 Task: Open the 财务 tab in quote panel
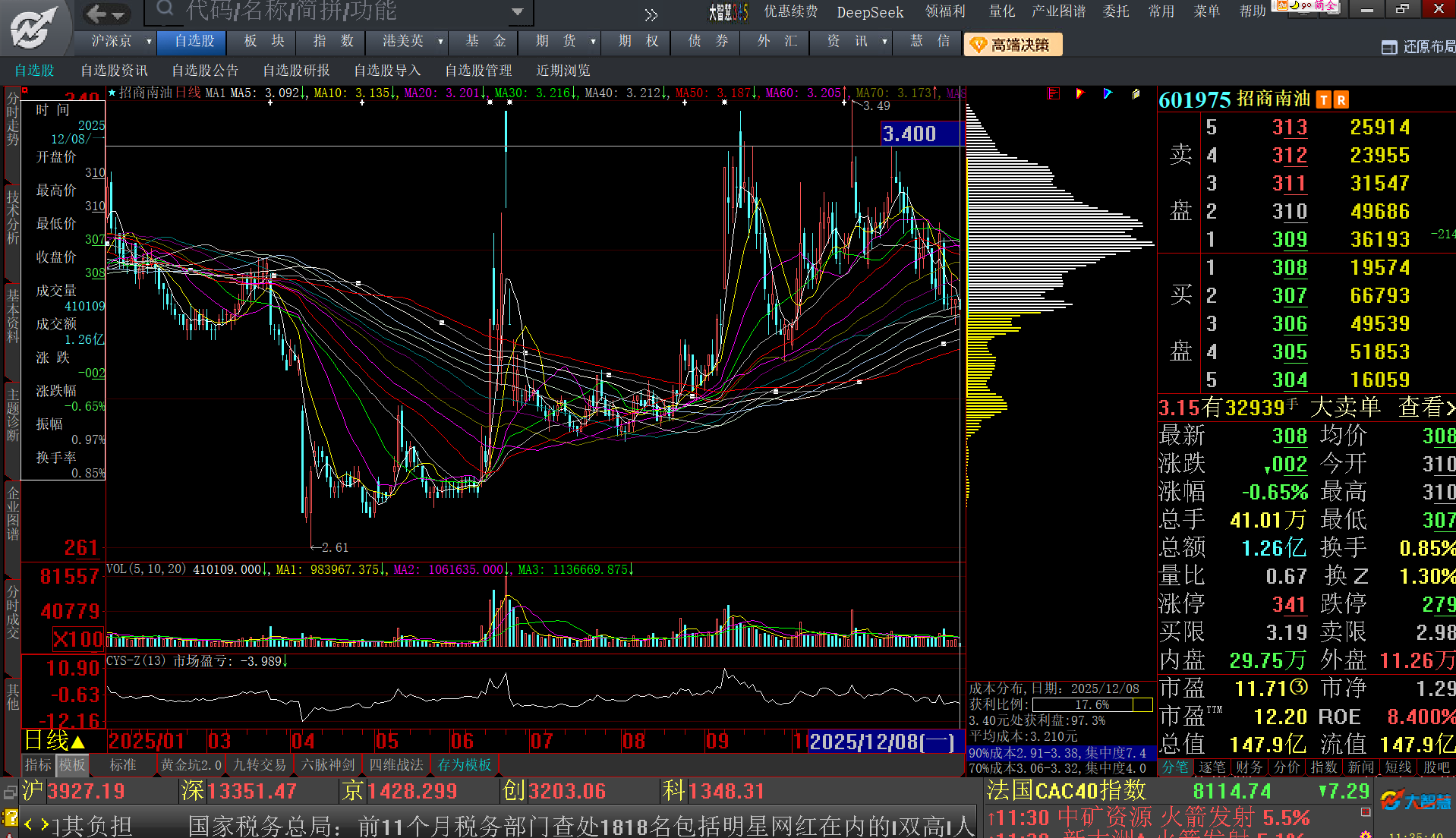tap(1249, 767)
